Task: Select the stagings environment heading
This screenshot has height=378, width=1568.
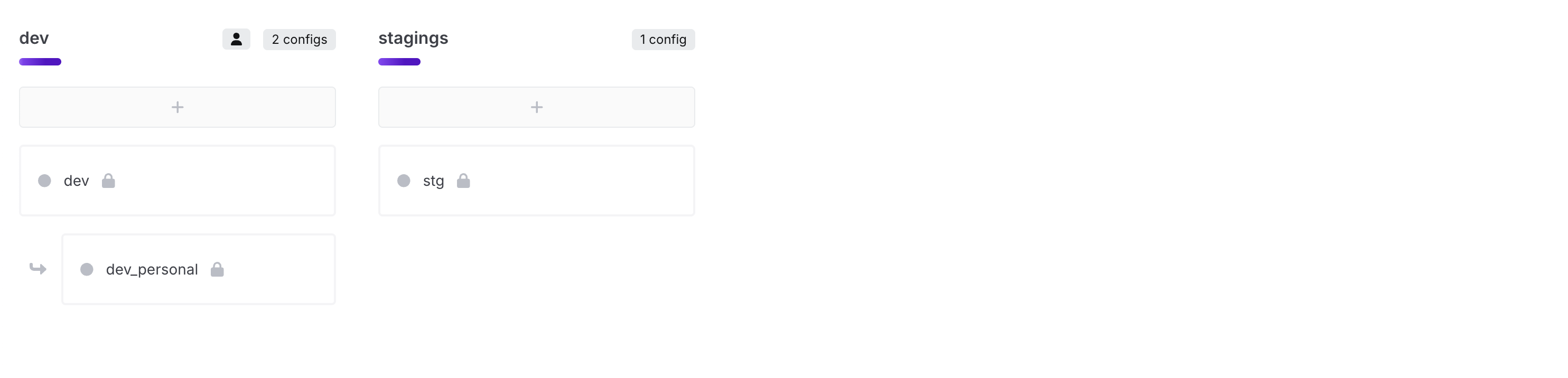Action: click(413, 39)
